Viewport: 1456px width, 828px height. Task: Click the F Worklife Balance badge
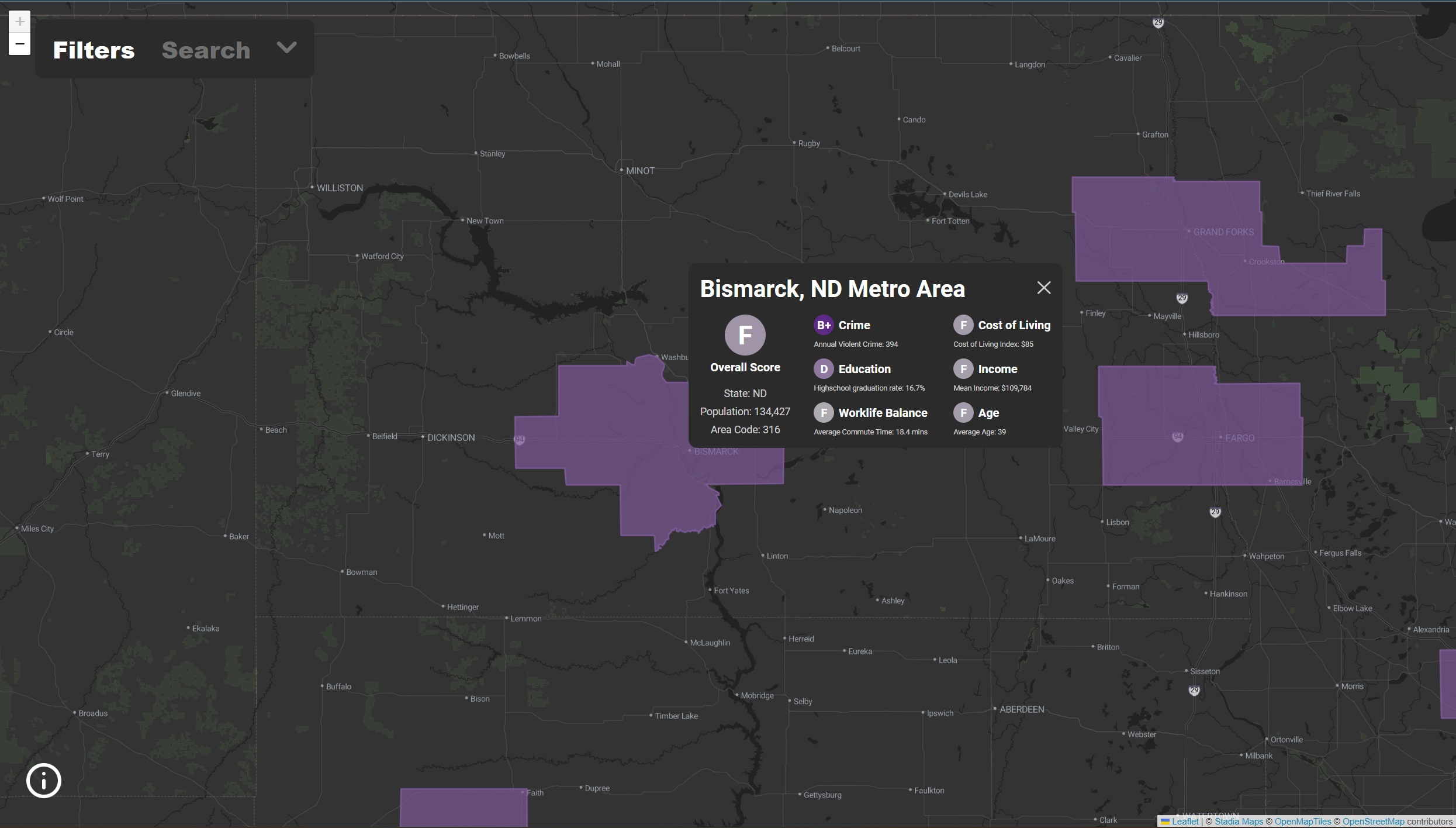824,413
